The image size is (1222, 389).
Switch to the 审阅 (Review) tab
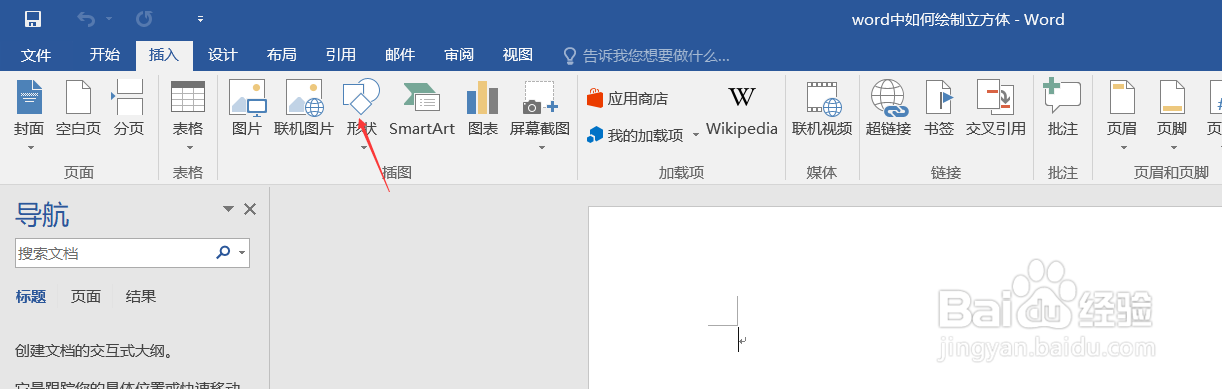point(459,54)
